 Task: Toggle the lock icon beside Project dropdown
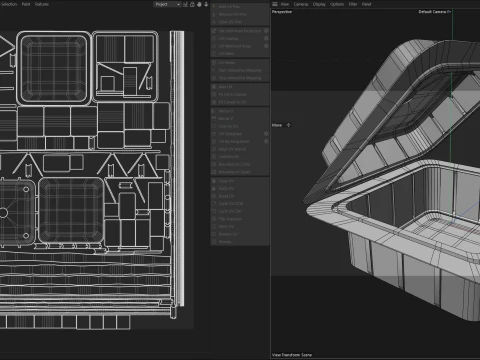click(x=192, y=4)
